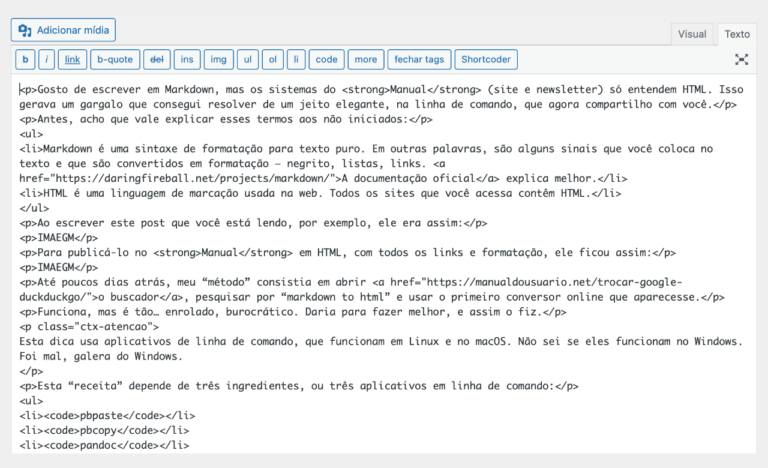
Task: Click the Adicionar mídia button
Action: pos(63,30)
